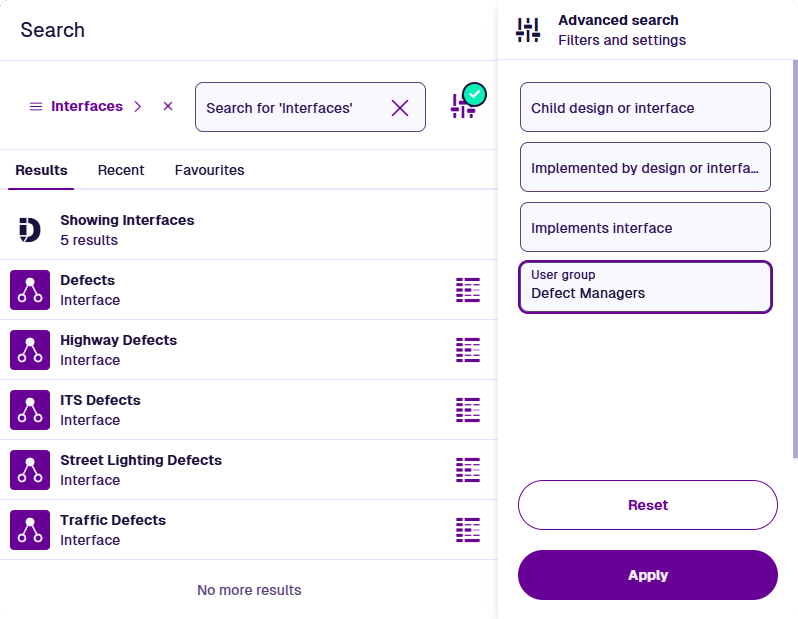798x619 pixels.
Task: Click the Search for 'Interfaces' input field
Action: click(x=292, y=108)
